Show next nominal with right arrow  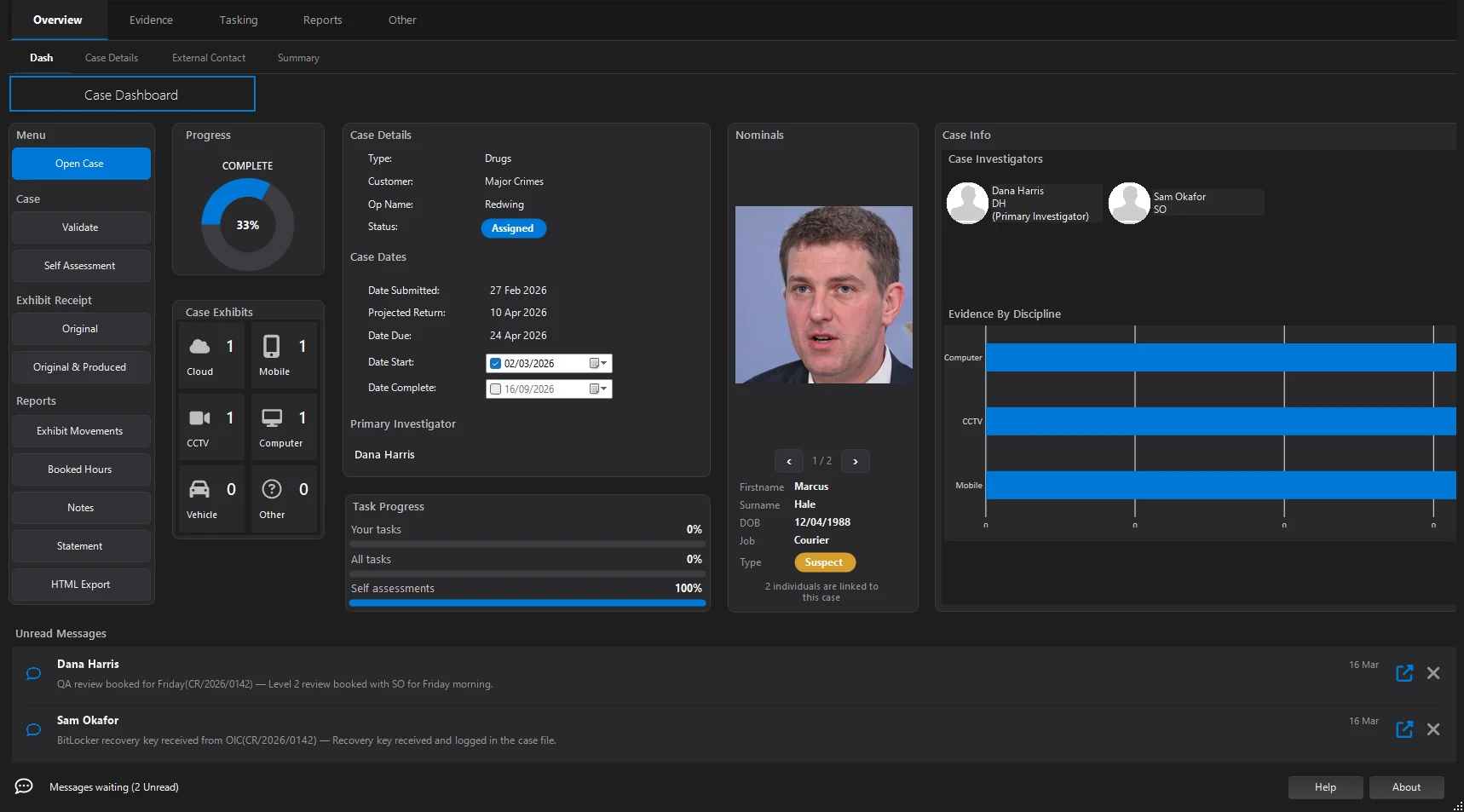tap(856, 461)
